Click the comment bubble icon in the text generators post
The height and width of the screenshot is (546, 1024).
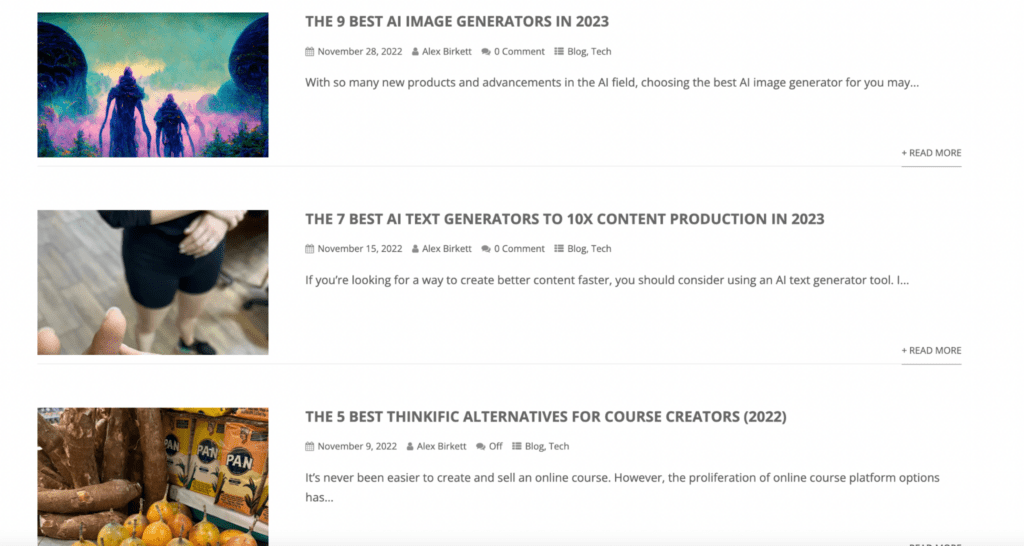486,249
